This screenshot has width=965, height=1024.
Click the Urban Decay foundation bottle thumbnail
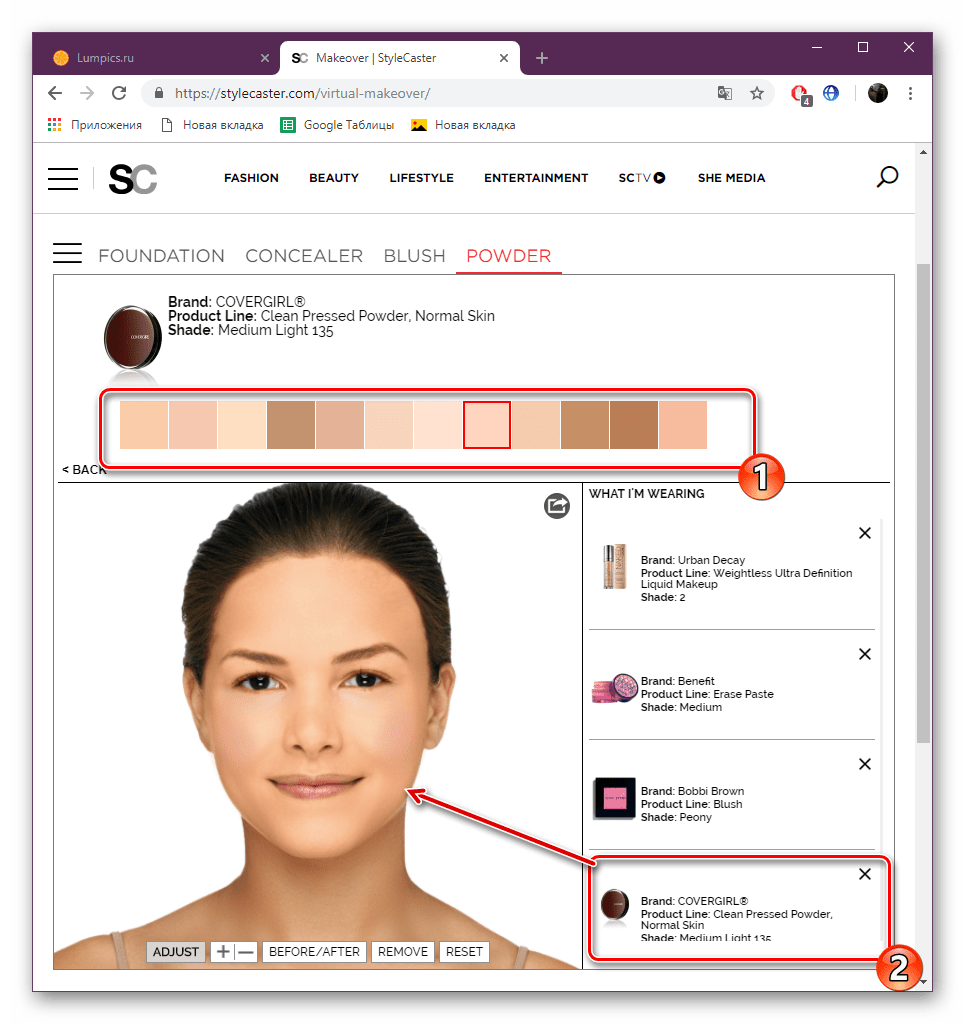click(614, 566)
